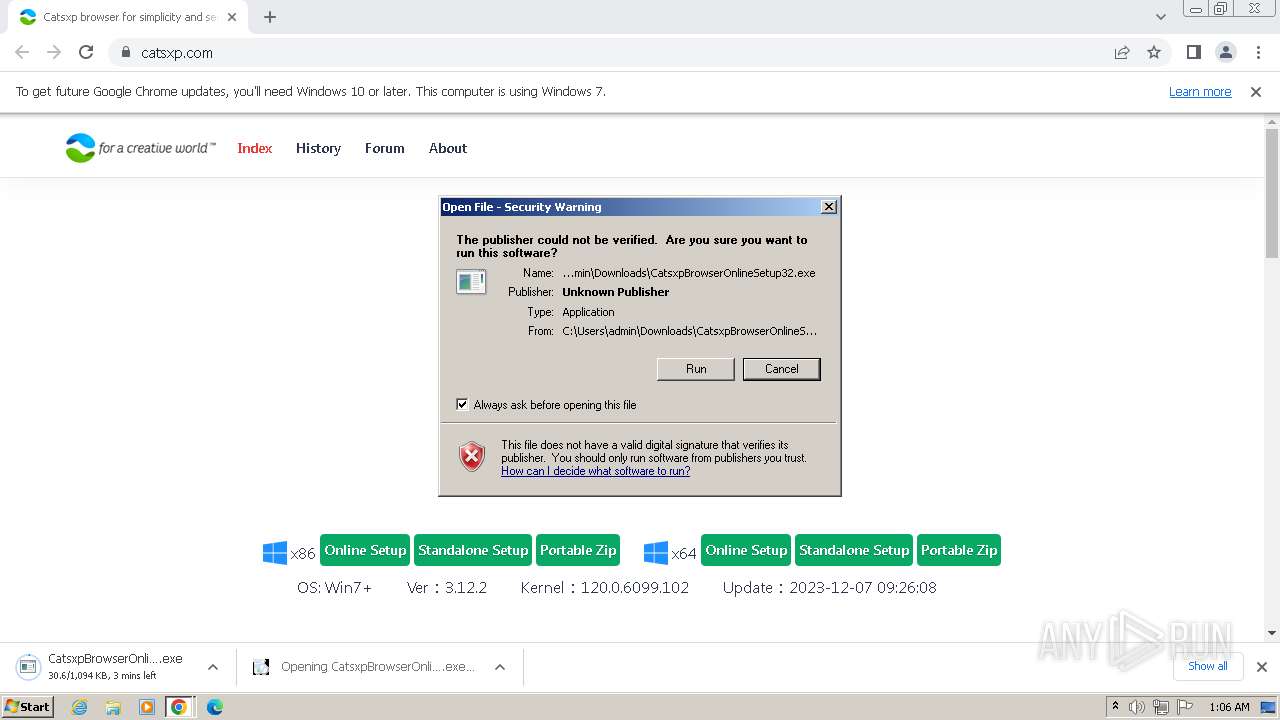Click the Chrome taskbar icon
The image size is (1280, 720).
pyautogui.click(x=179, y=707)
